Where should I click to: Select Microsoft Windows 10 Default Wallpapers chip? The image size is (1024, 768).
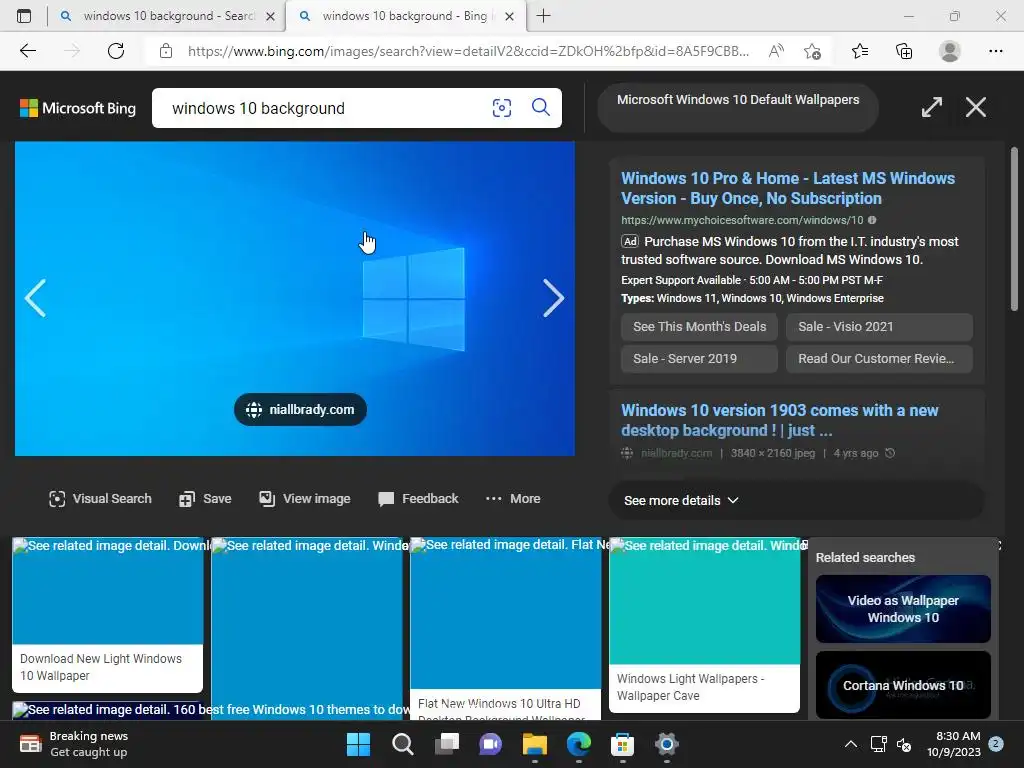coord(738,108)
